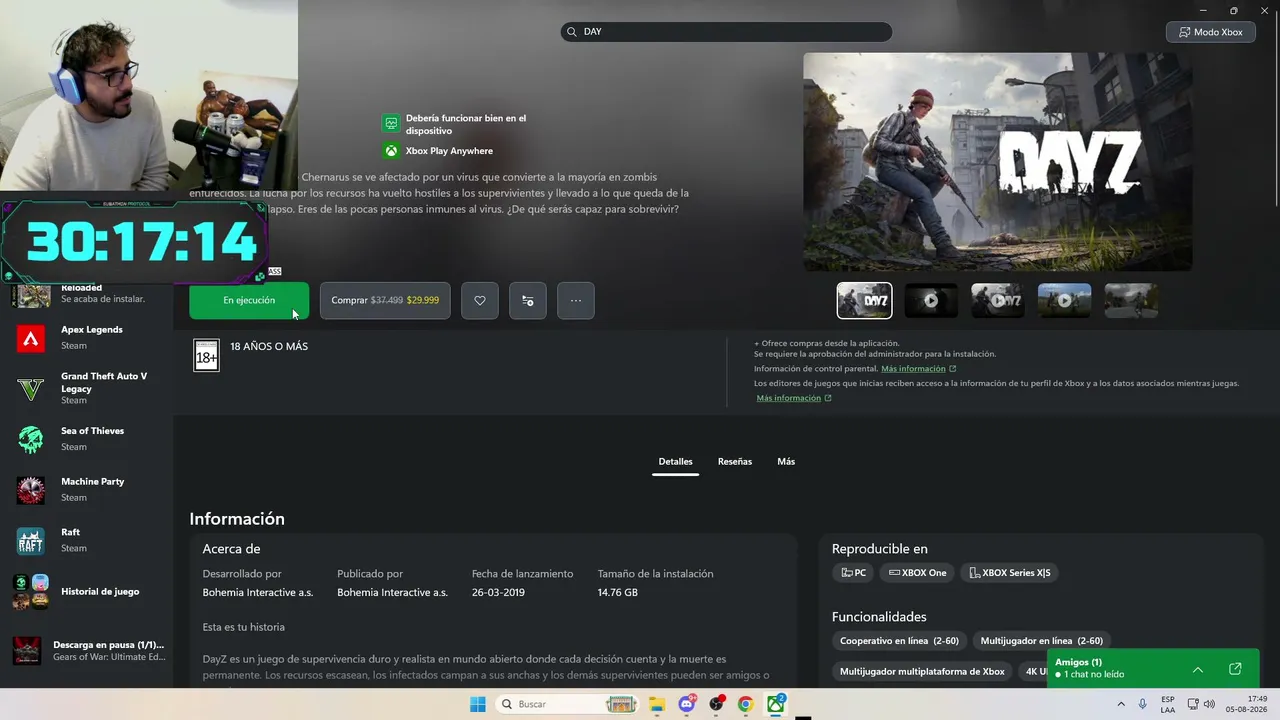The width and height of the screenshot is (1280, 720).
Task: Open Windows Start menu
Action: [478, 704]
